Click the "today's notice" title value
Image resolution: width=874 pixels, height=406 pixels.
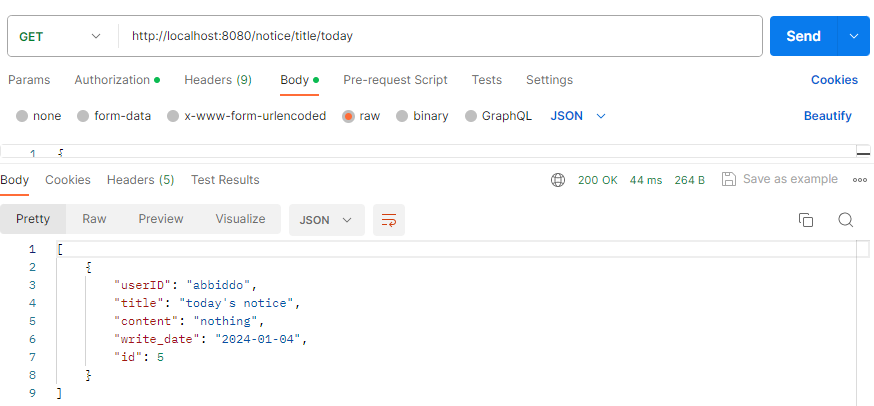point(236,303)
